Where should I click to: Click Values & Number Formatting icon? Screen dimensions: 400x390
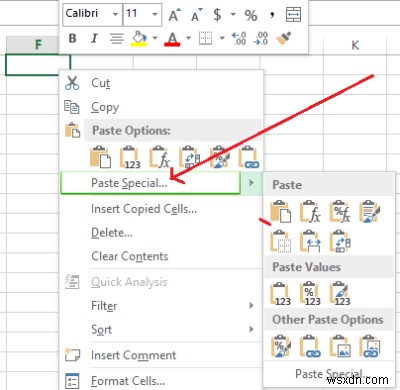310,294
